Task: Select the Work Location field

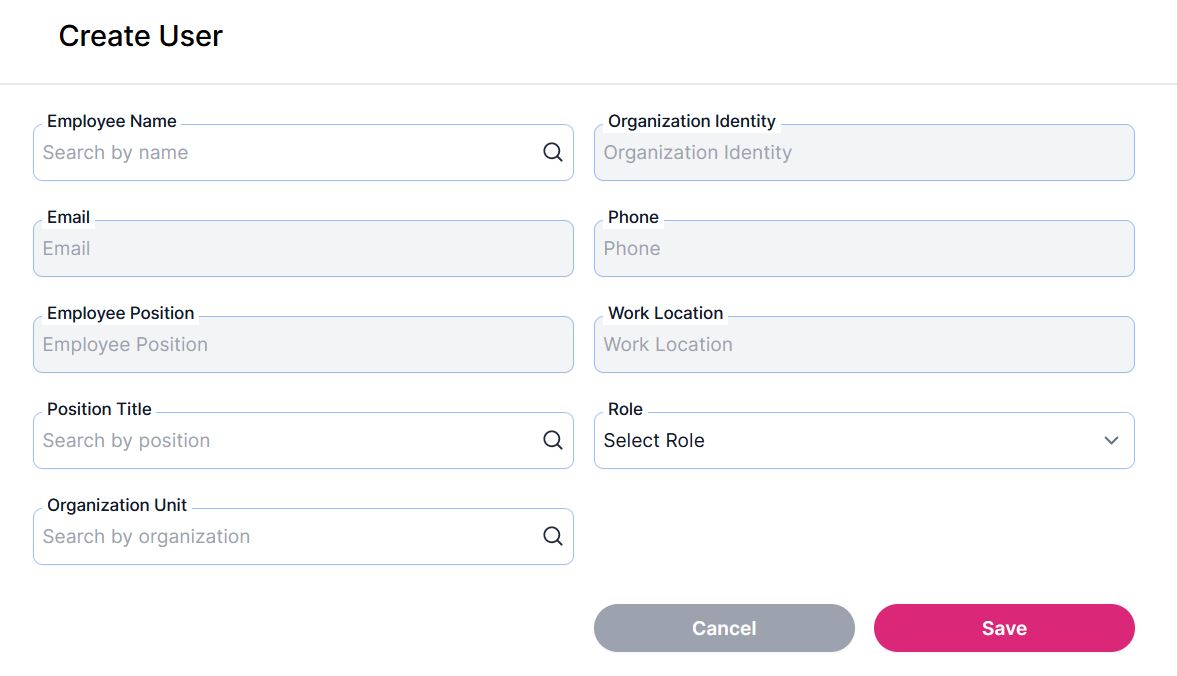Action: click(864, 345)
